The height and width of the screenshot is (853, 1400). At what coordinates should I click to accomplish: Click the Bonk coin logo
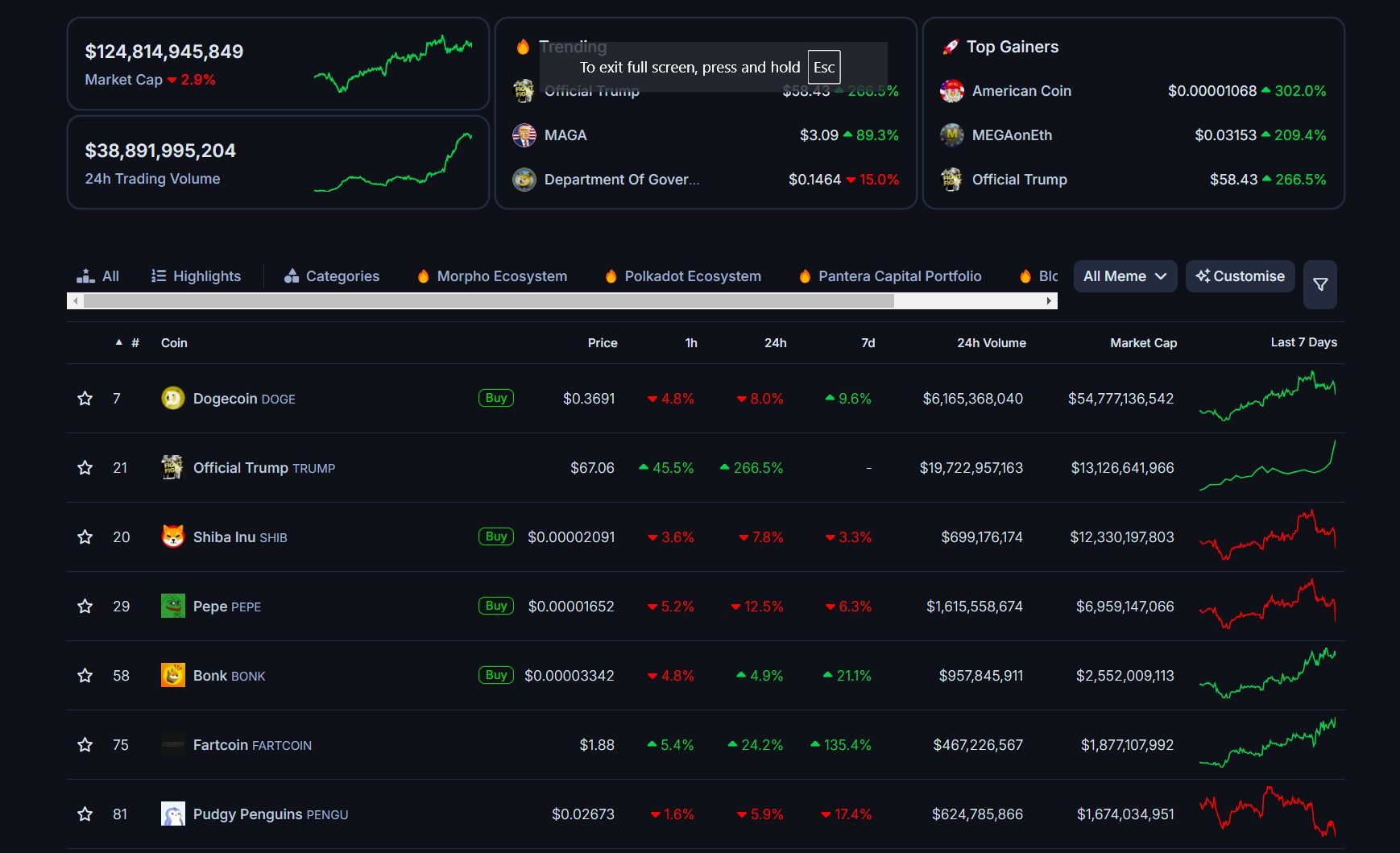click(172, 675)
